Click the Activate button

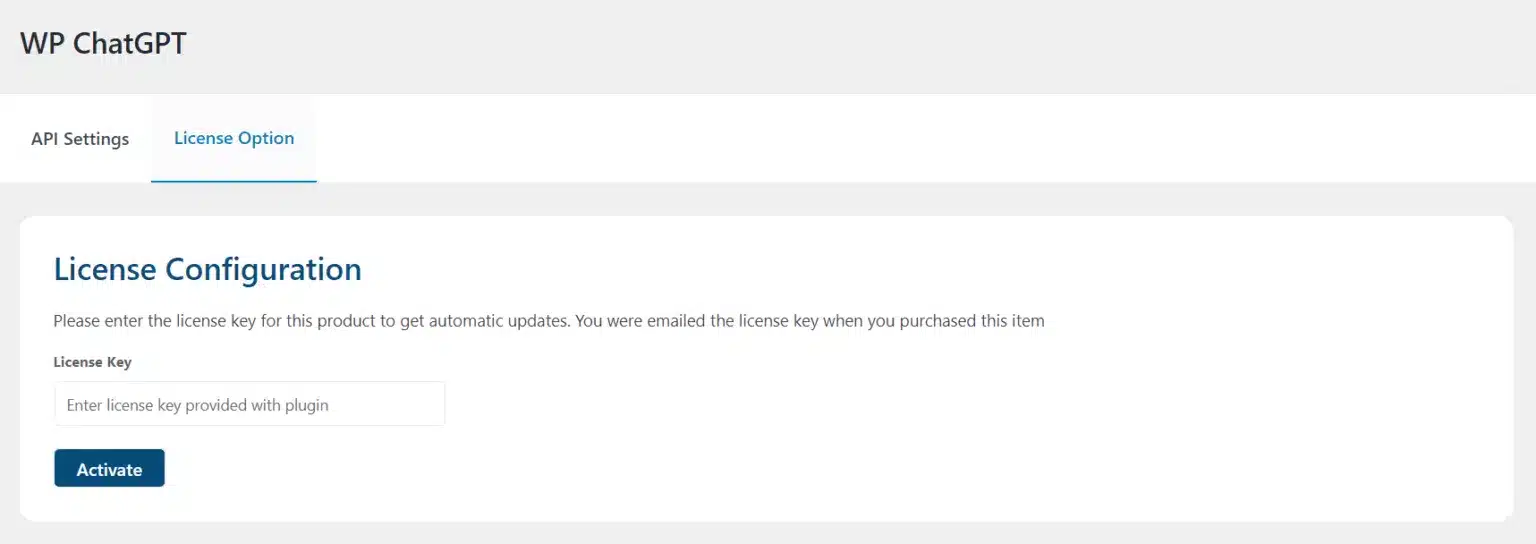tap(109, 468)
